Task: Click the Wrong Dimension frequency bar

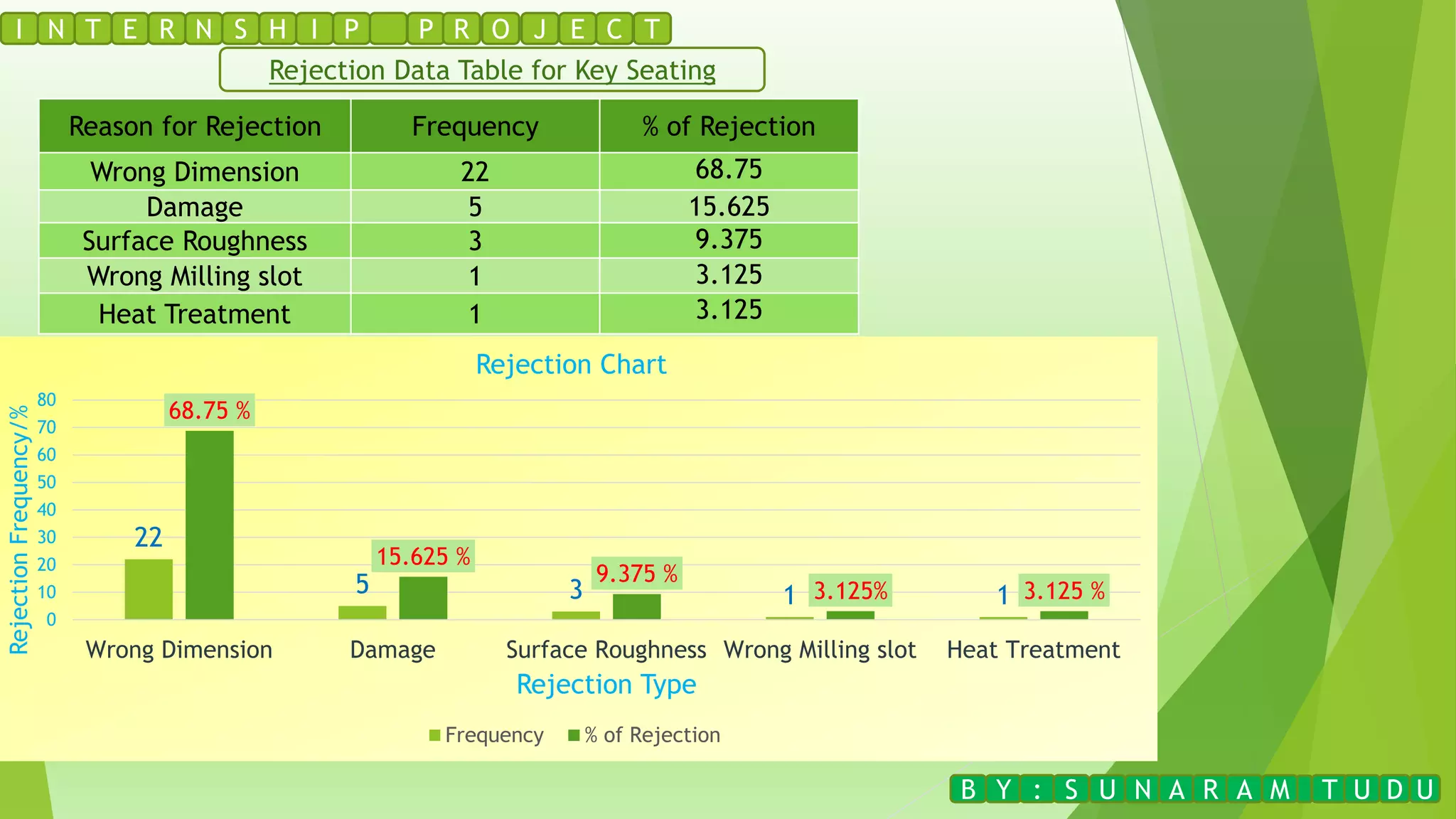Action: coord(149,589)
